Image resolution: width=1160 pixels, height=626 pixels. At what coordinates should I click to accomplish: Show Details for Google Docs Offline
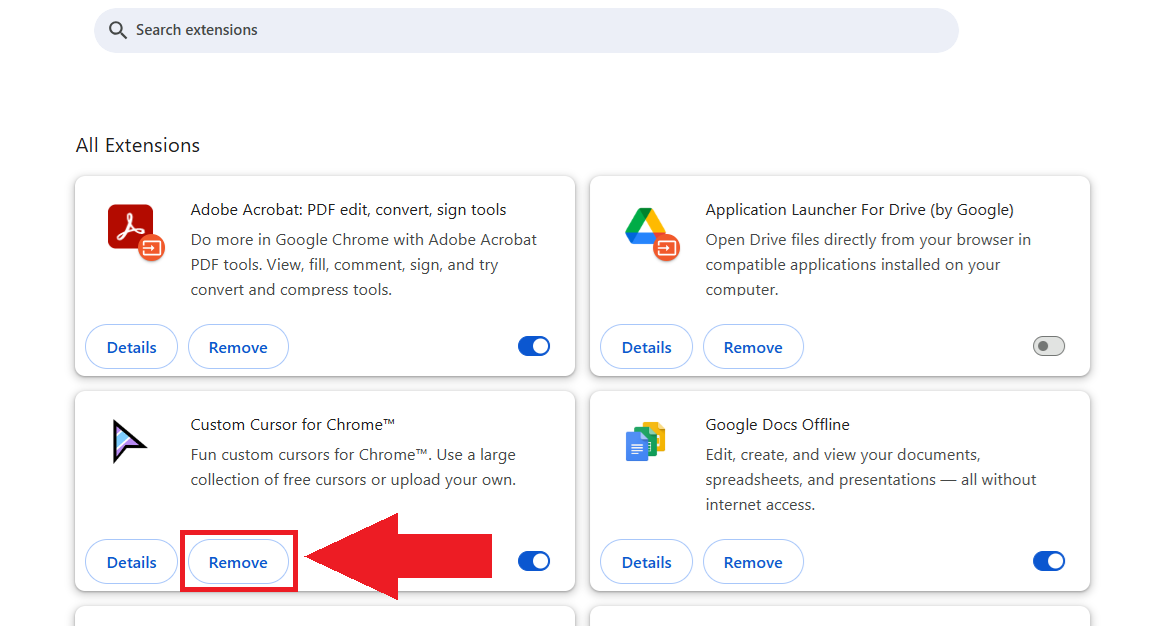point(646,562)
